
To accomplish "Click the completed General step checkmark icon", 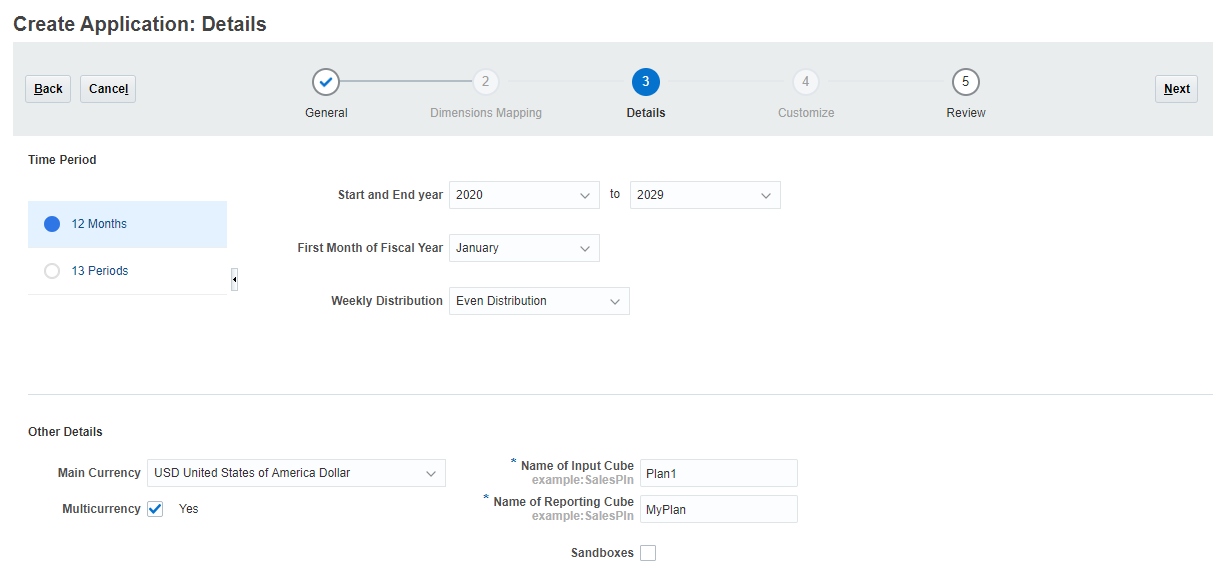I will 325,81.
